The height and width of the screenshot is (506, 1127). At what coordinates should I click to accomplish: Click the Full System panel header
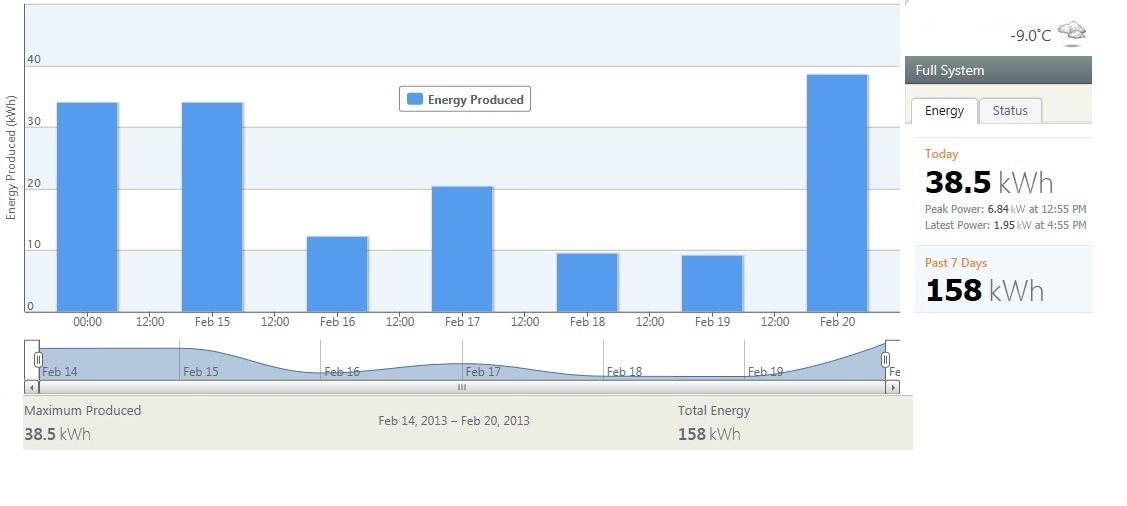coord(998,70)
